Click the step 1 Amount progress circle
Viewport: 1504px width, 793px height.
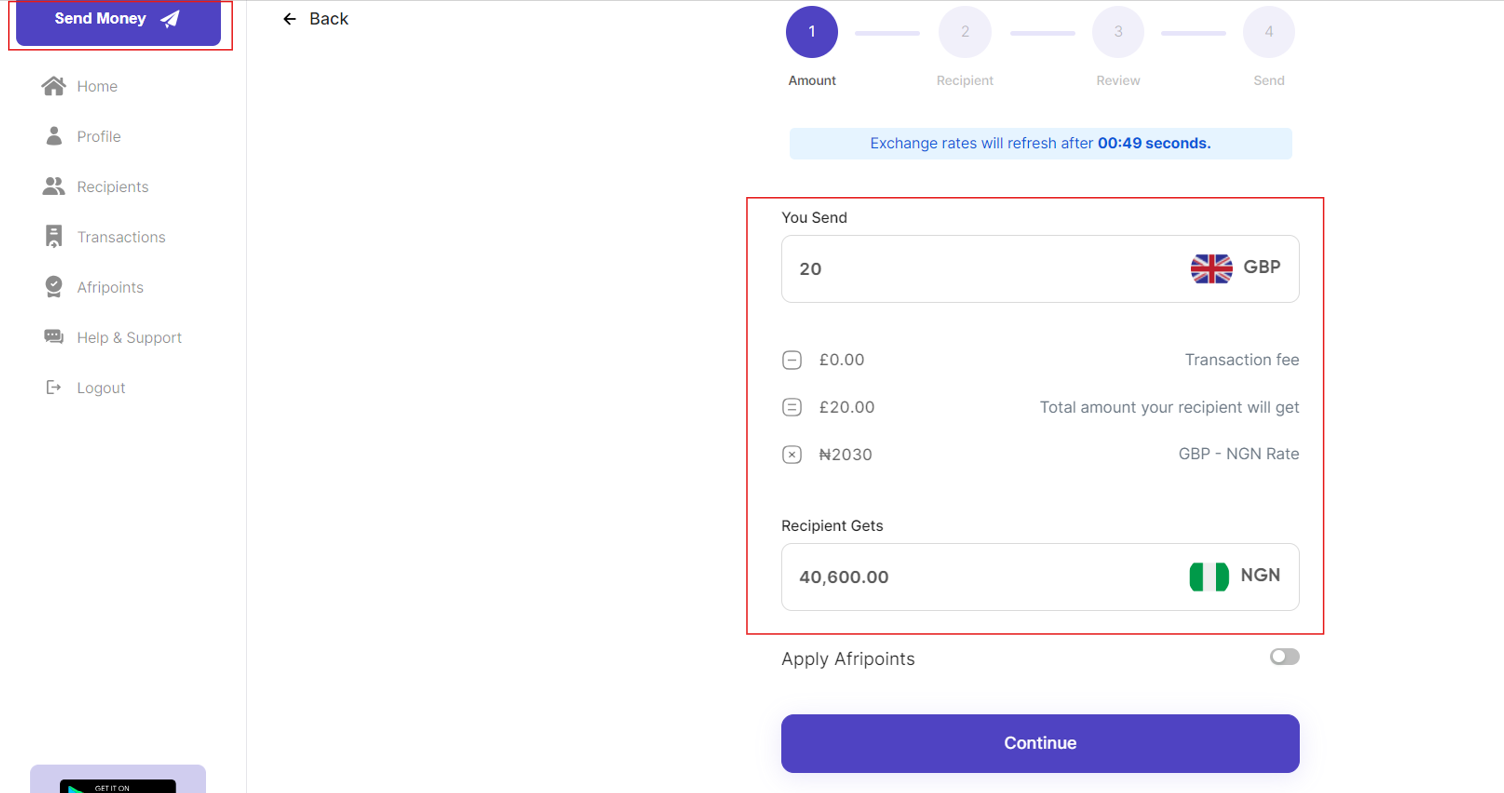pos(811,31)
